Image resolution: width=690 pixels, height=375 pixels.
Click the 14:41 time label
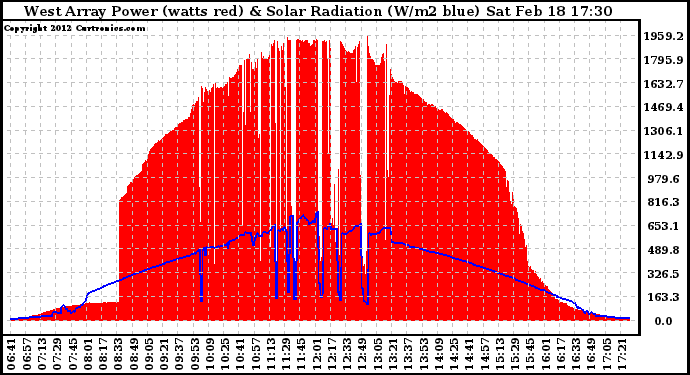pyautogui.click(x=469, y=354)
